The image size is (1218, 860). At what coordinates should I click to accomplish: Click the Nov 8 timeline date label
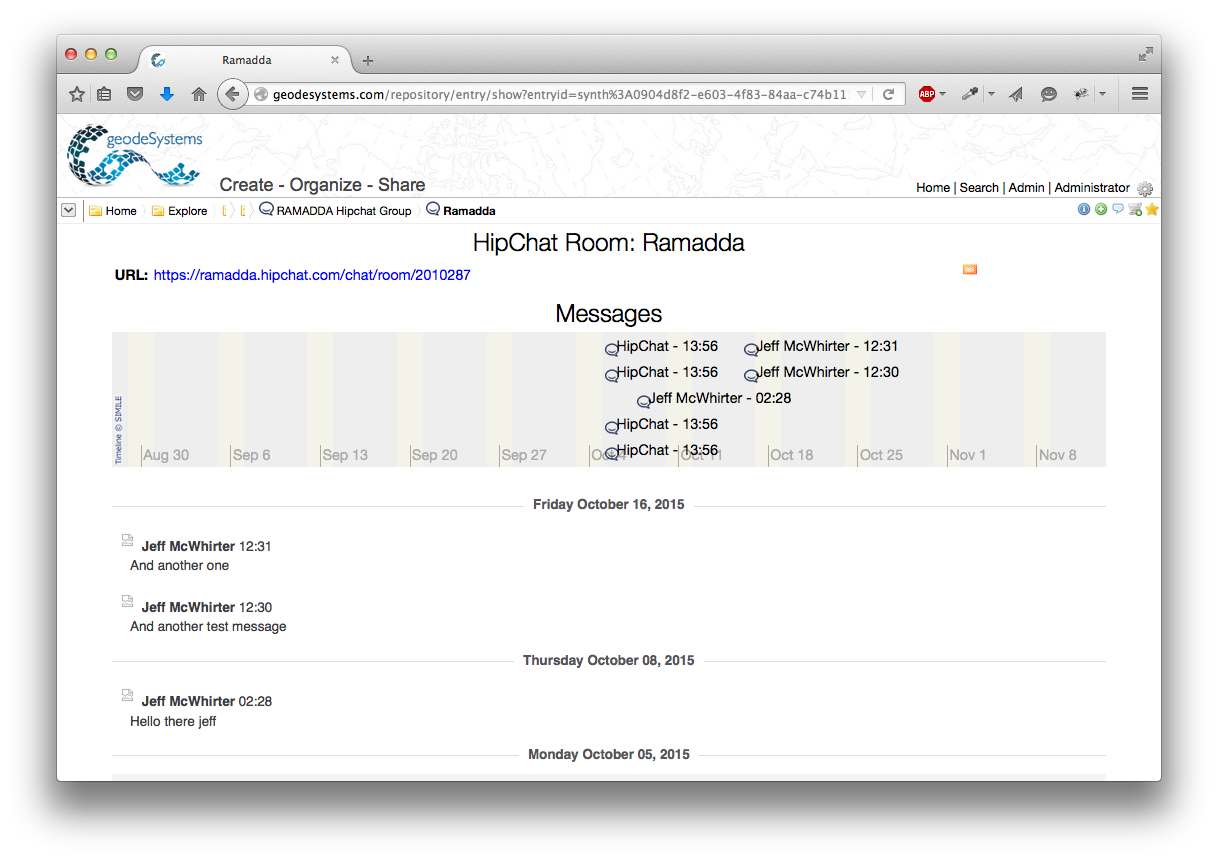point(1058,455)
